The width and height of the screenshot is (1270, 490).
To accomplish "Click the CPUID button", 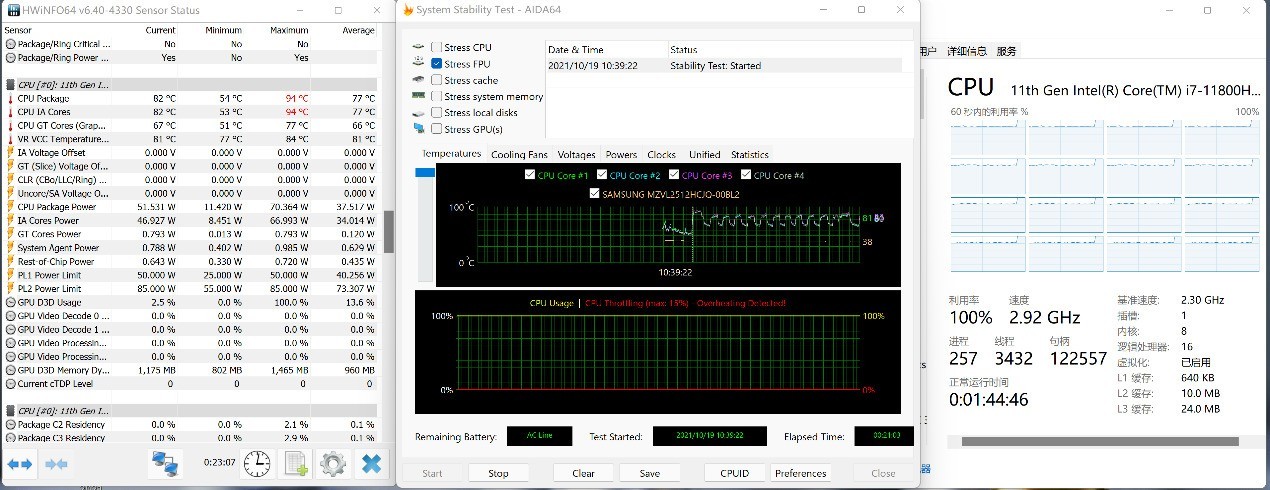I will point(734,473).
